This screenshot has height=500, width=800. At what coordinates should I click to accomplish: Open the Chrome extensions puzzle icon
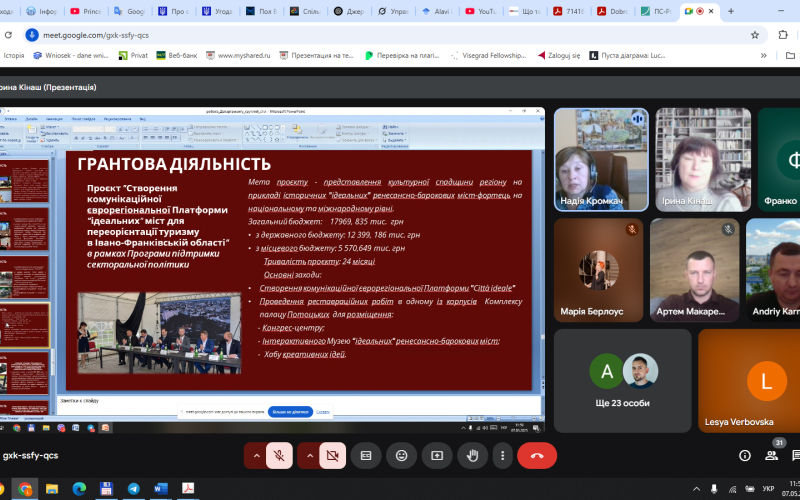coord(783,35)
